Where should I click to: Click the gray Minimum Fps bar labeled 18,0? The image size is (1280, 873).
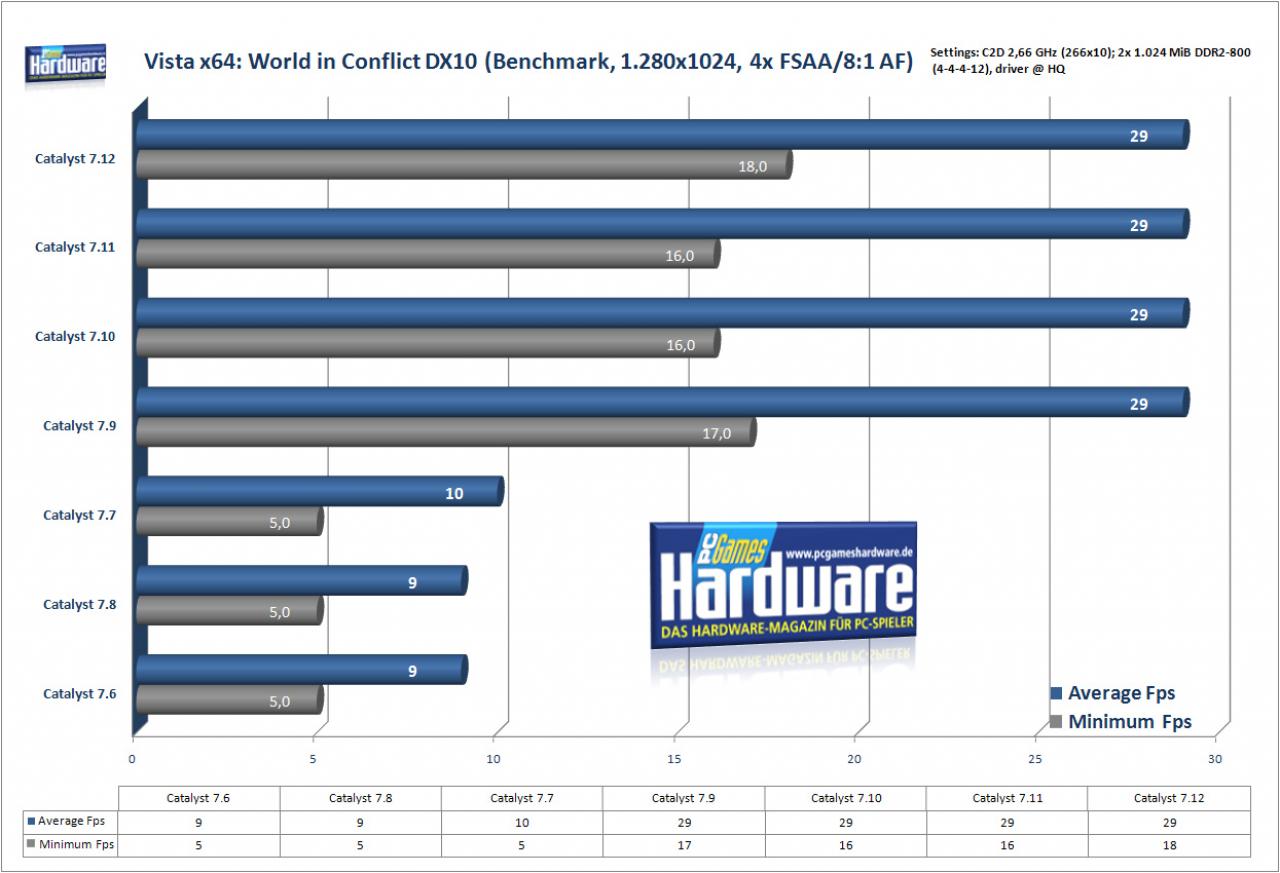464,166
